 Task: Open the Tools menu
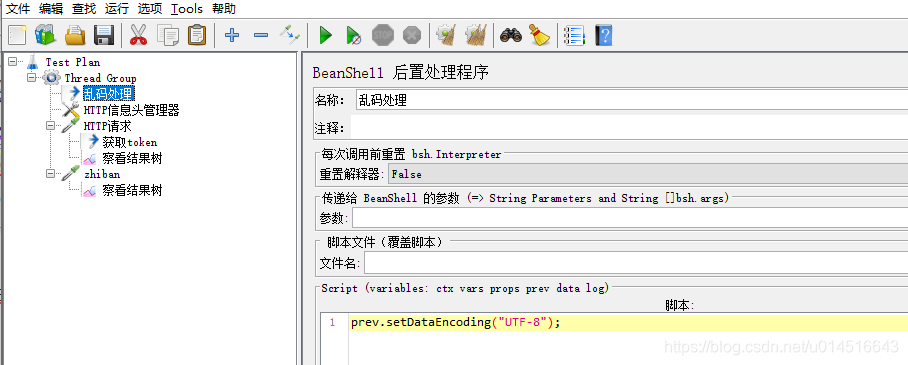pos(187,9)
